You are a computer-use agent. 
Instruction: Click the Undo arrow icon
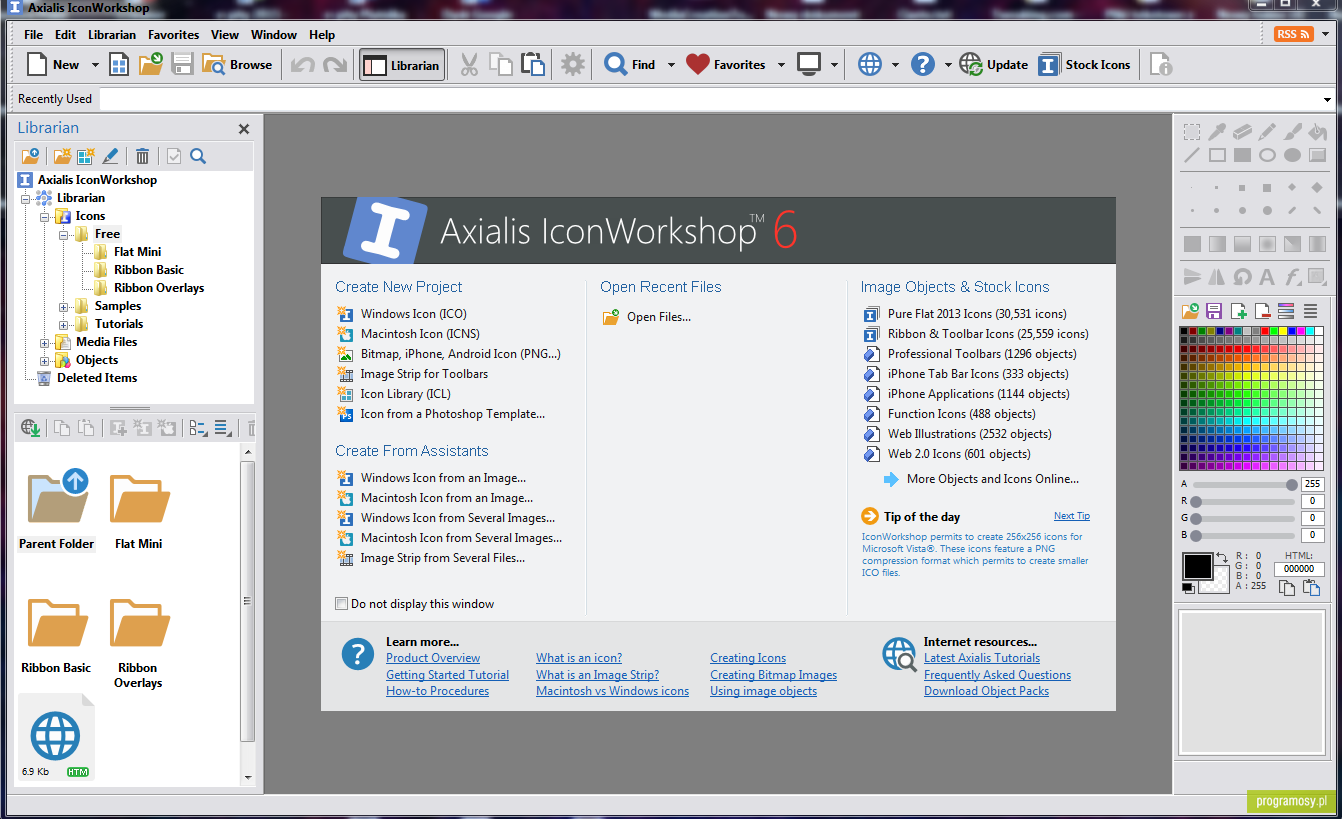(302, 65)
